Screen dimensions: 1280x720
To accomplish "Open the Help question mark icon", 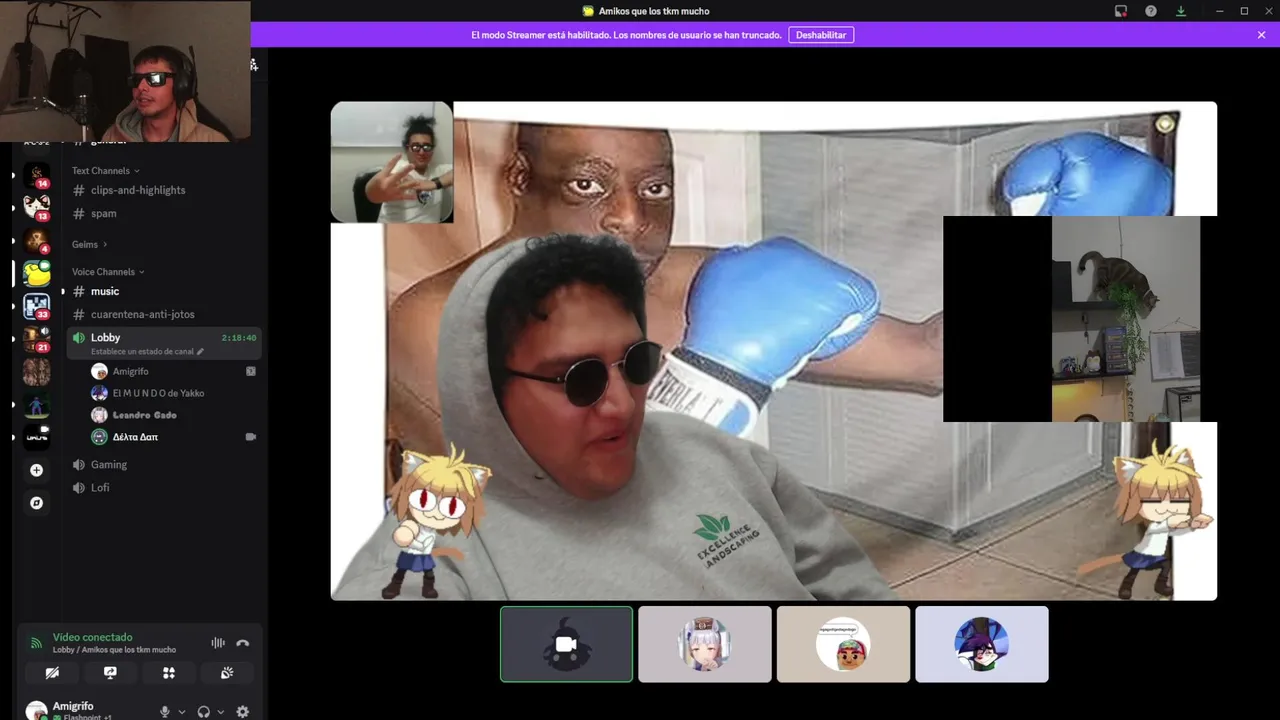I will click(1151, 11).
